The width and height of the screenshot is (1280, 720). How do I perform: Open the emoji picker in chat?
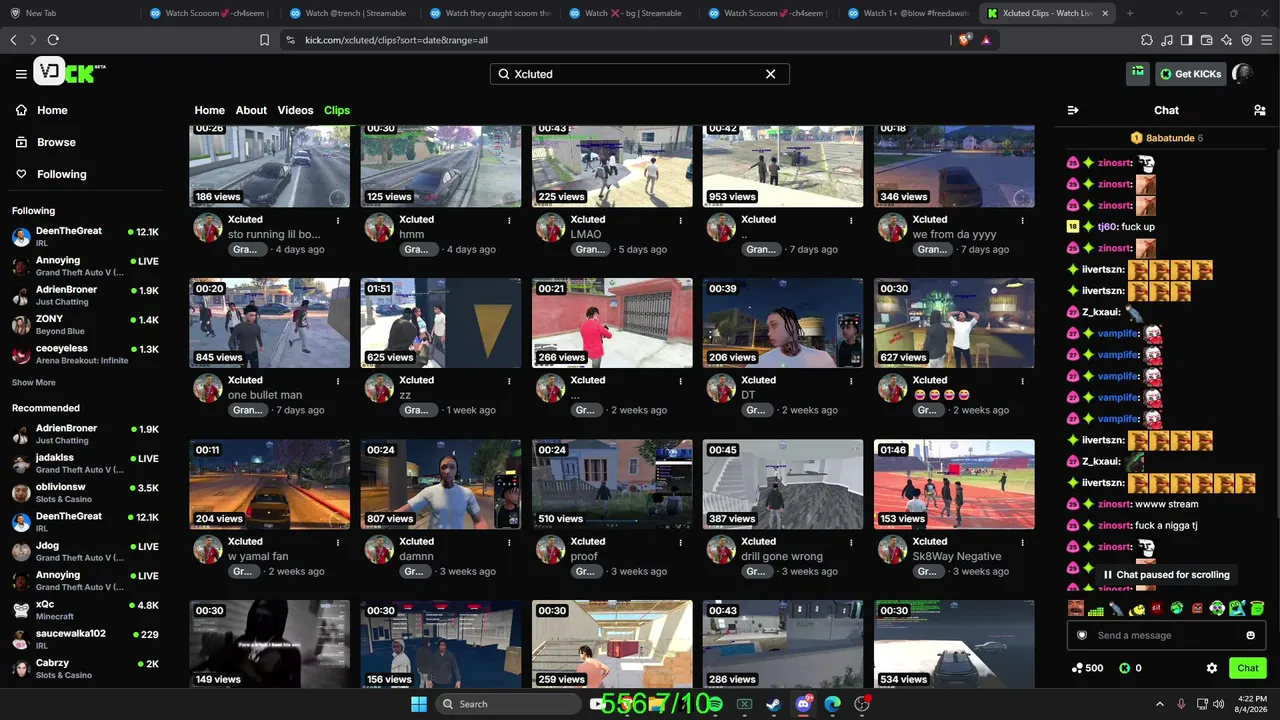tap(1250, 635)
